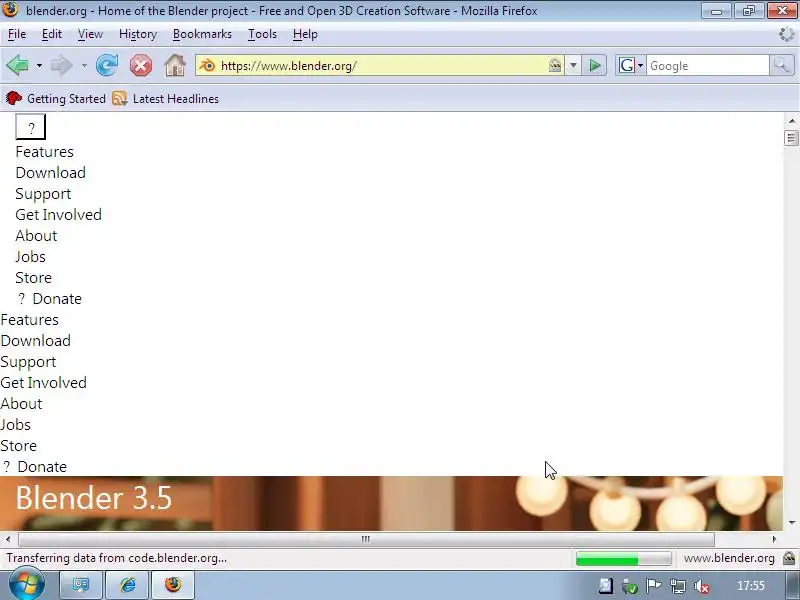The image size is (800, 600).
Task: Click the vertical scrollbar down arrow
Action: 791,522
